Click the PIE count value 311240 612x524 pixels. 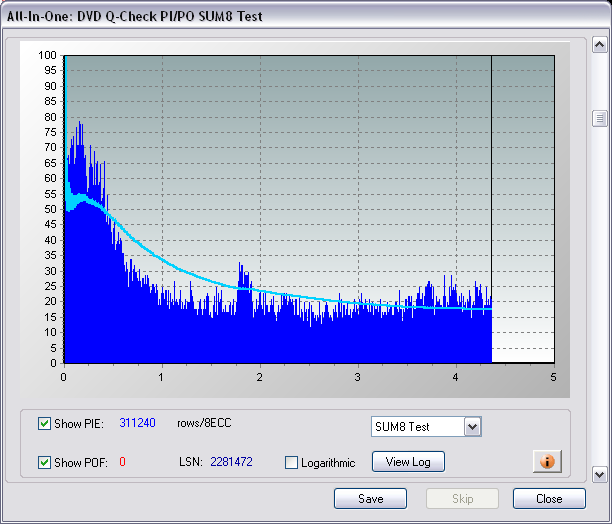[x=137, y=423]
